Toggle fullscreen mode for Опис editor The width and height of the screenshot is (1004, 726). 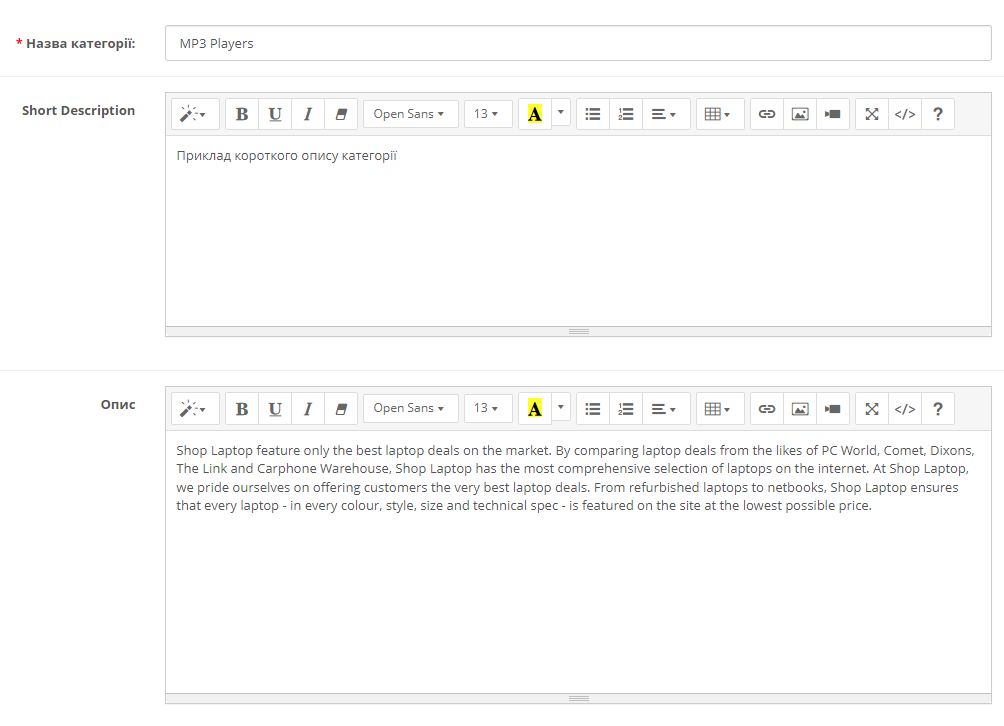coord(872,408)
